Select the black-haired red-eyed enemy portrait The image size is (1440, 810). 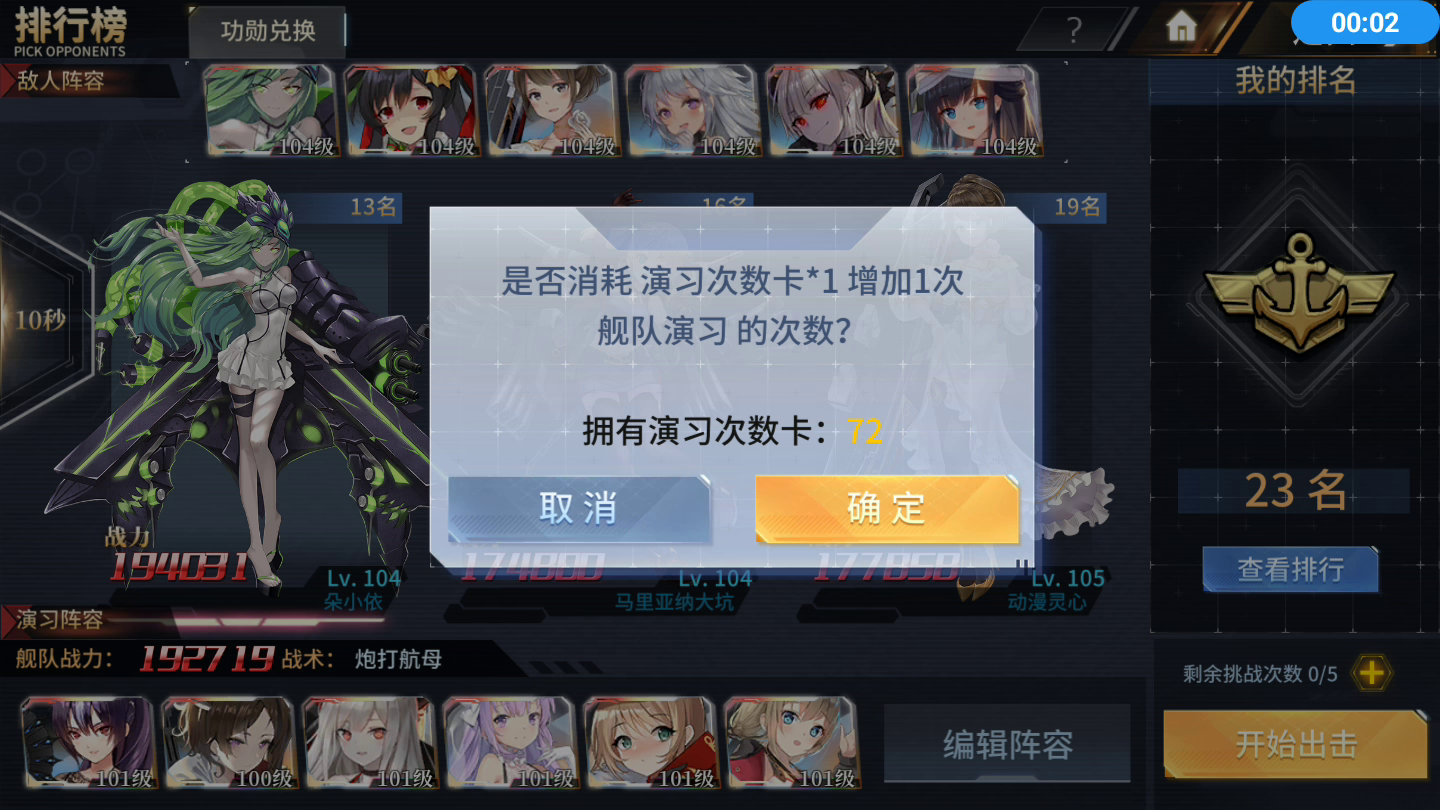pos(411,110)
